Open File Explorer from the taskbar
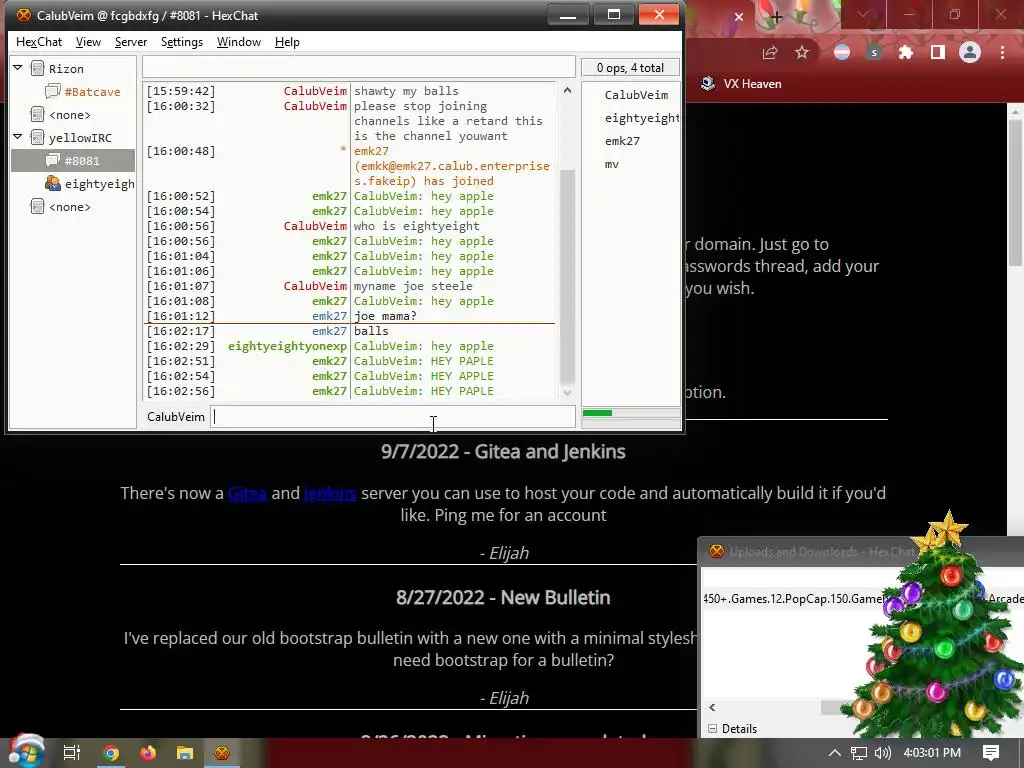The image size is (1024, 768). pyautogui.click(x=185, y=753)
